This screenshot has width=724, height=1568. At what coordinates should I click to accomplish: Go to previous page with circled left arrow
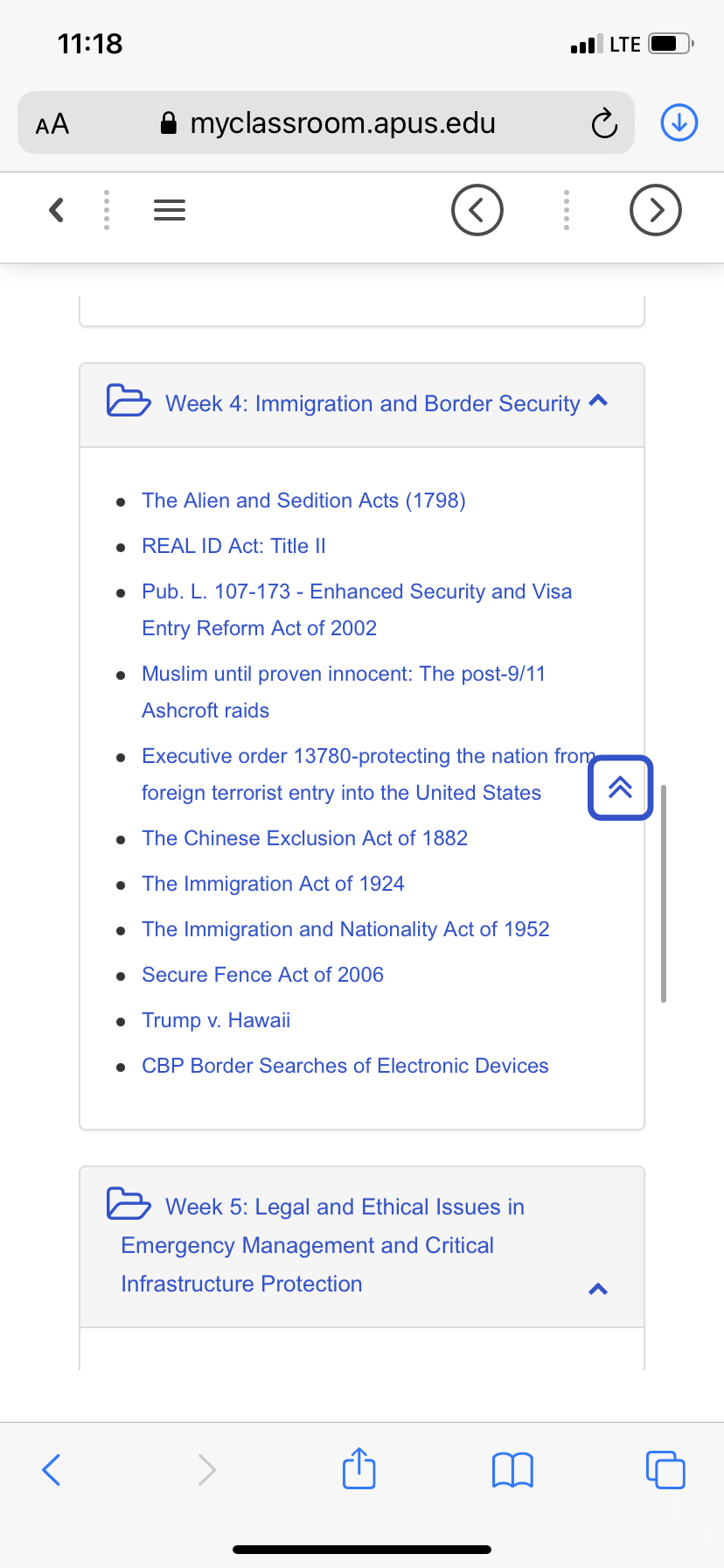(477, 210)
